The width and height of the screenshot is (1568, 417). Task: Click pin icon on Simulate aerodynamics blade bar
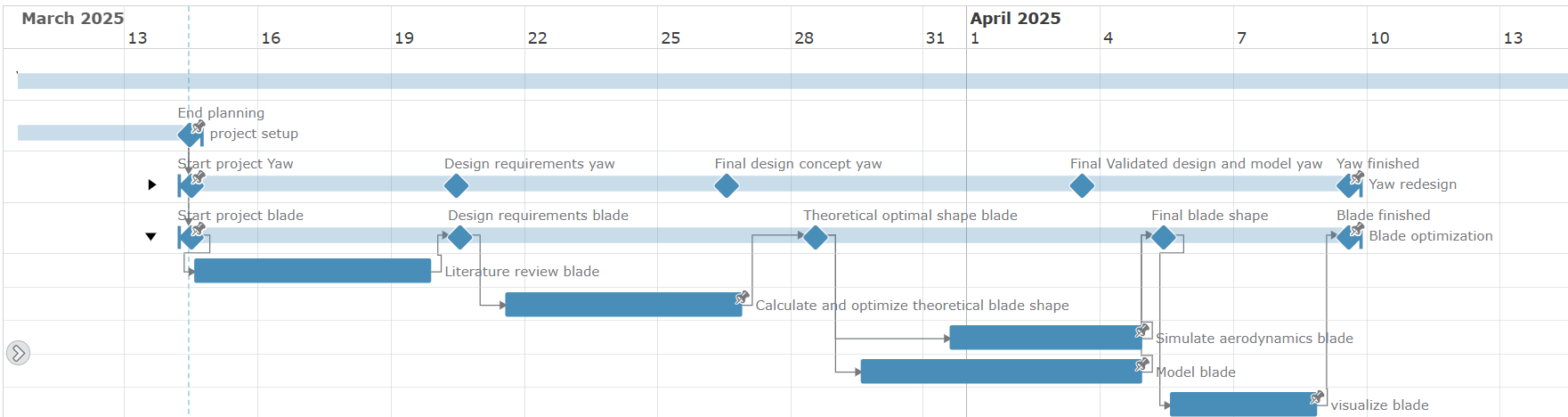tap(1142, 331)
